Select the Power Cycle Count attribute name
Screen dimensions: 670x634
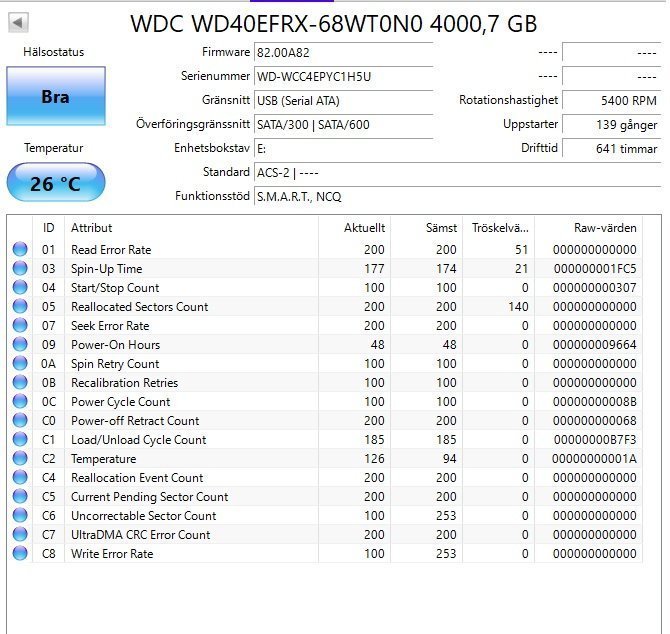point(120,402)
